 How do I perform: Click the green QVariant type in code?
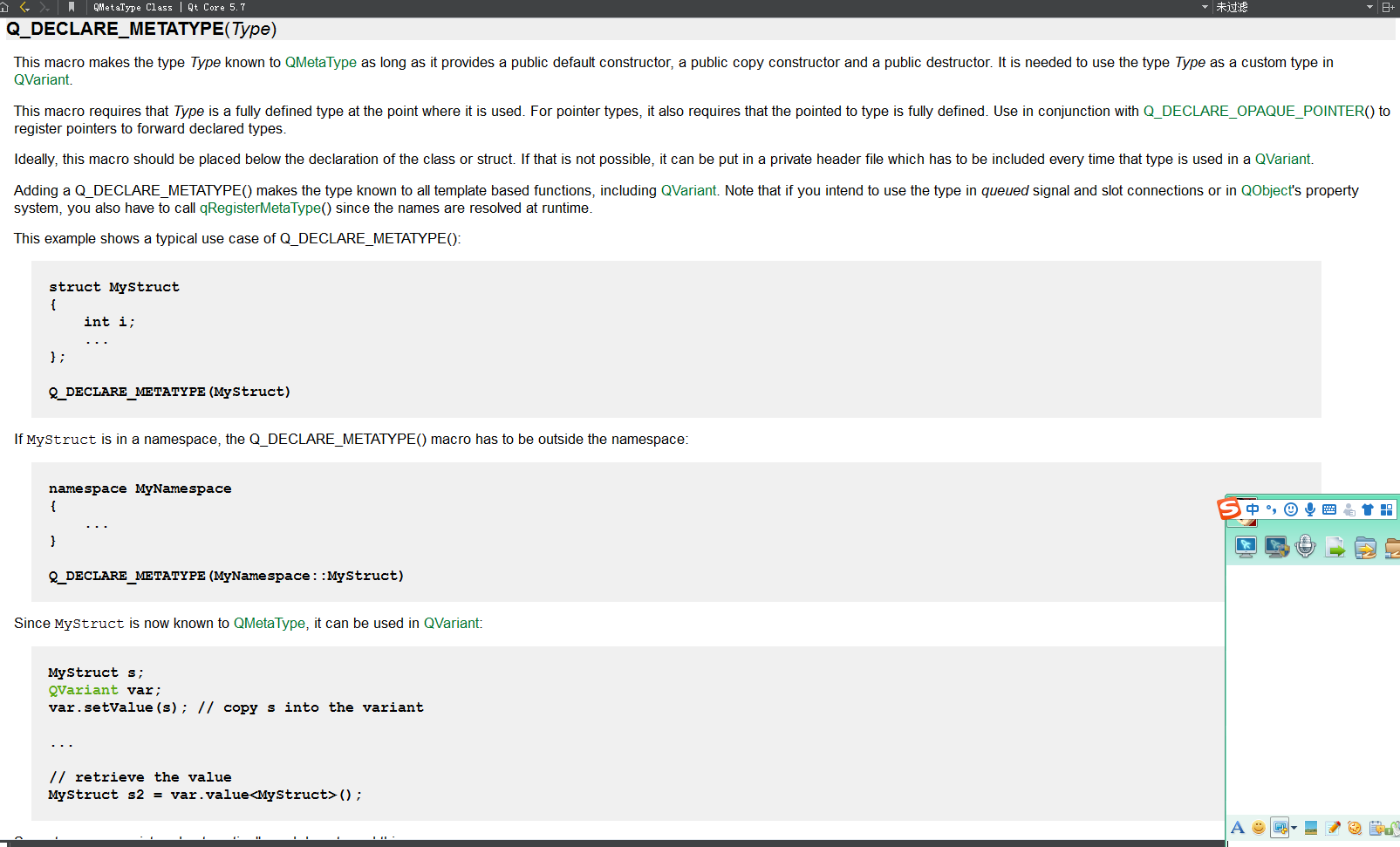[x=83, y=690]
